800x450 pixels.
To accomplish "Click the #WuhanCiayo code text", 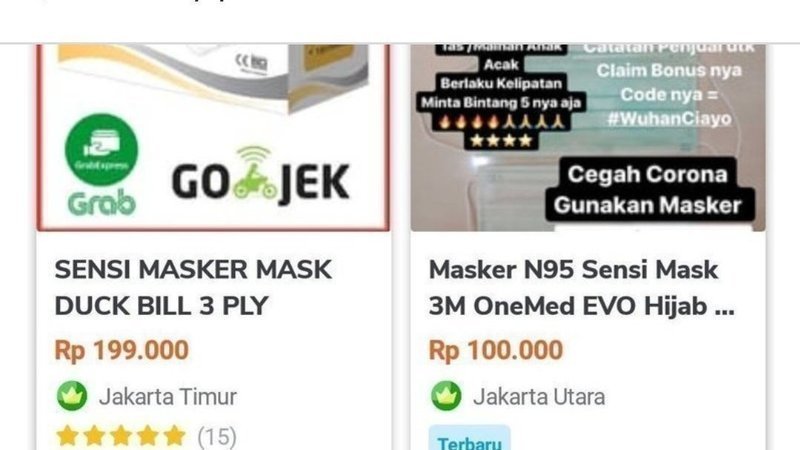I will click(x=669, y=119).
